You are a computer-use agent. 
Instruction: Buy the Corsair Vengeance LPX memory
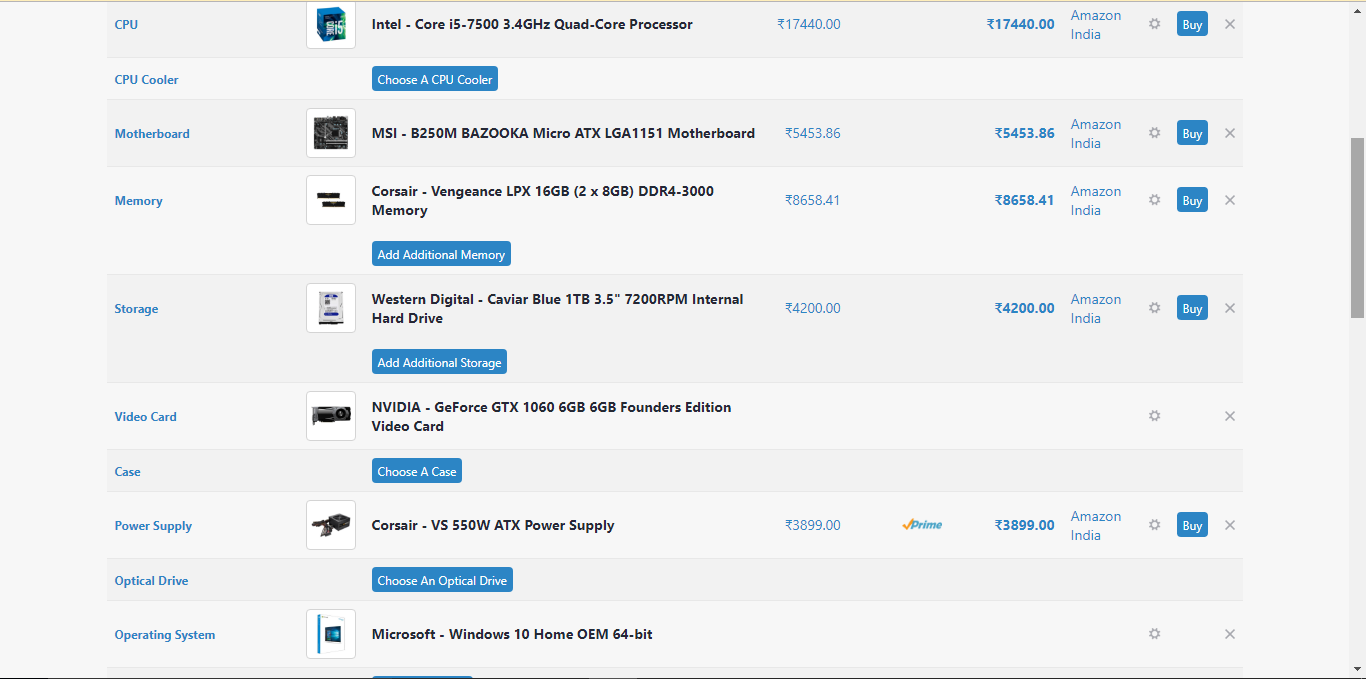click(1192, 200)
